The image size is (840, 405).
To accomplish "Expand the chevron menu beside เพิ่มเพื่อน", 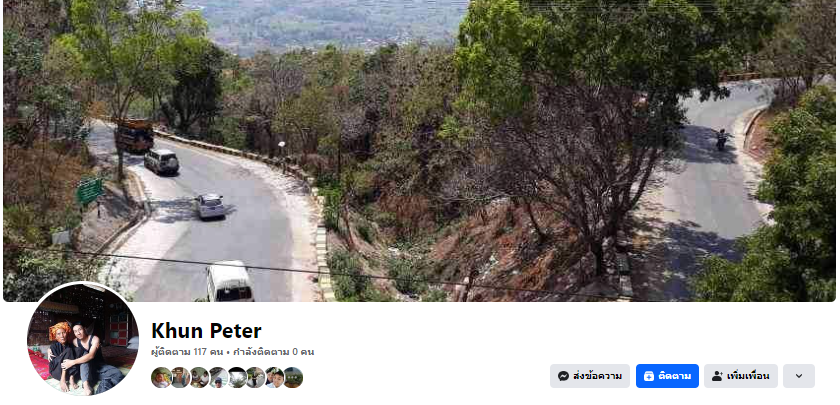I will click(x=799, y=376).
